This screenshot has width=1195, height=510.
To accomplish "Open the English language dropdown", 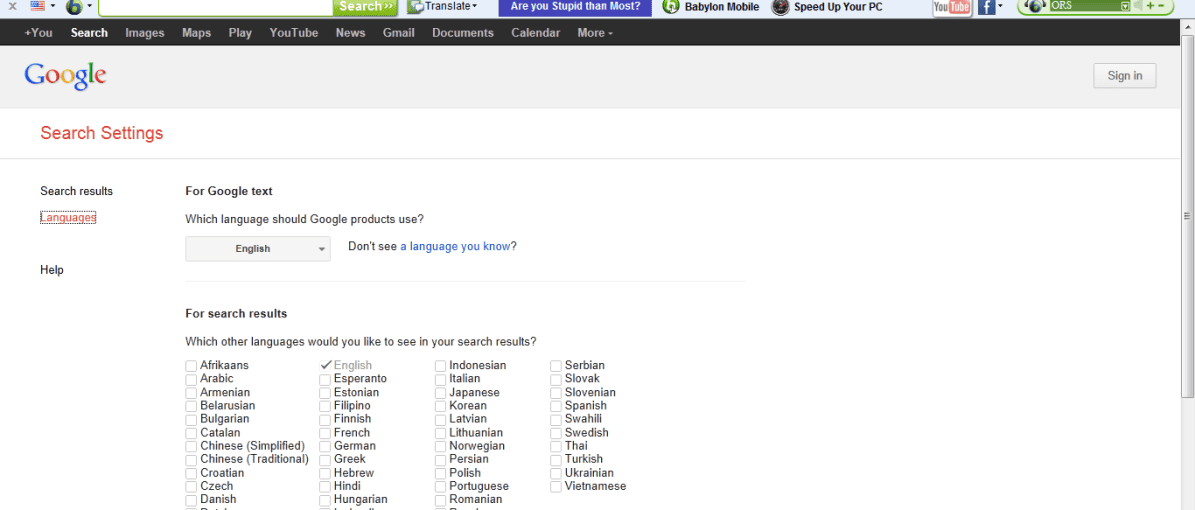I will point(258,249).
